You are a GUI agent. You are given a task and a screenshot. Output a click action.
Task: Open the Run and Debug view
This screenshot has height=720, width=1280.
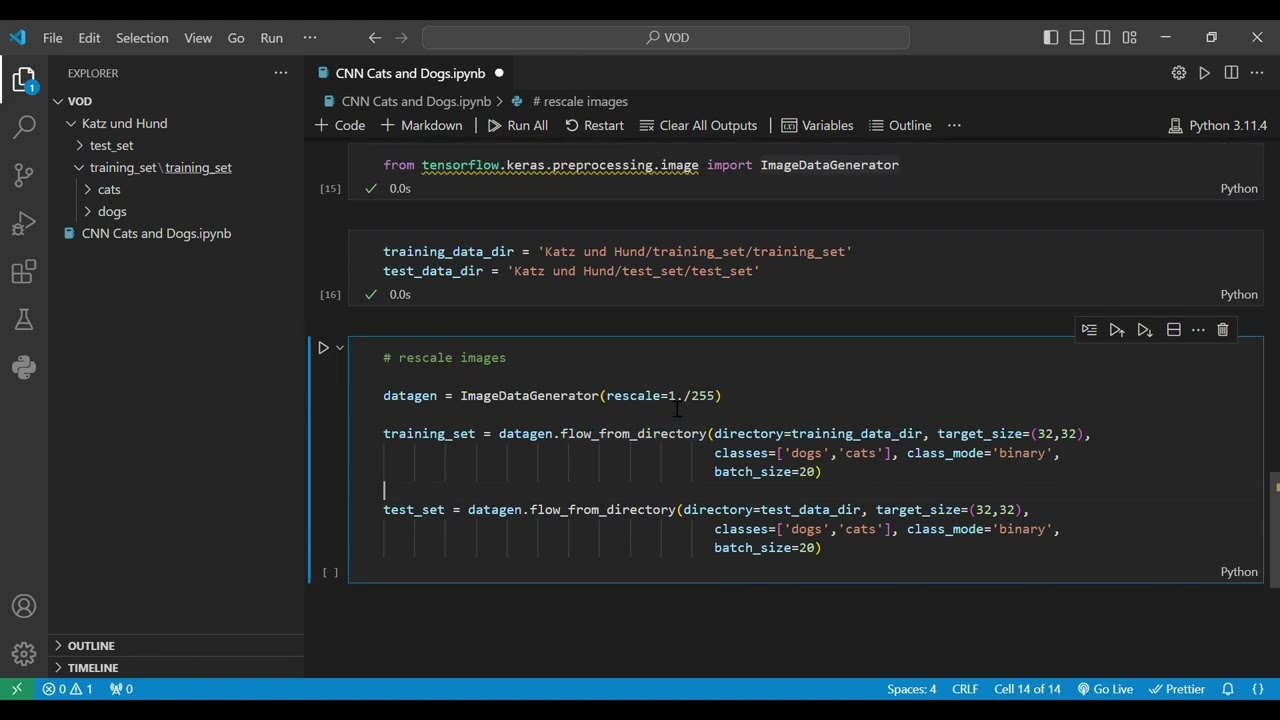[24, 223]
